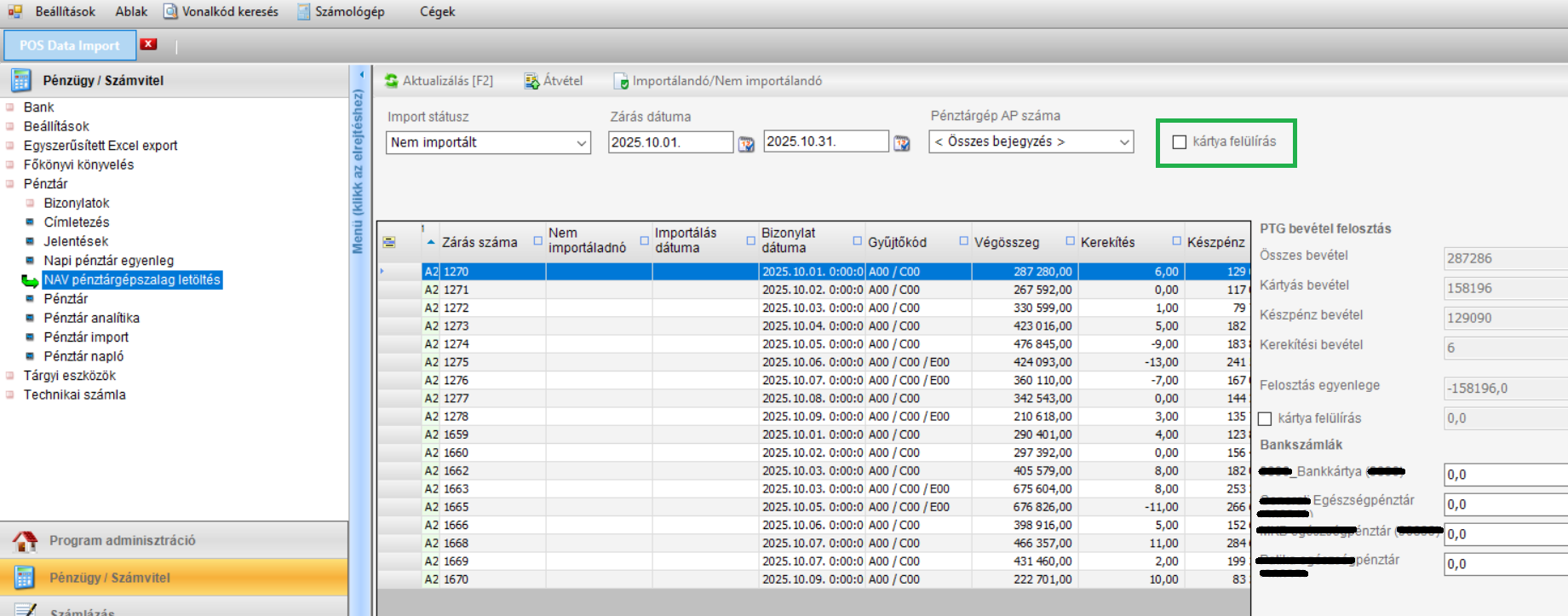
Task: Click the Bankkártya amount input field
Action: (1504, 475)
